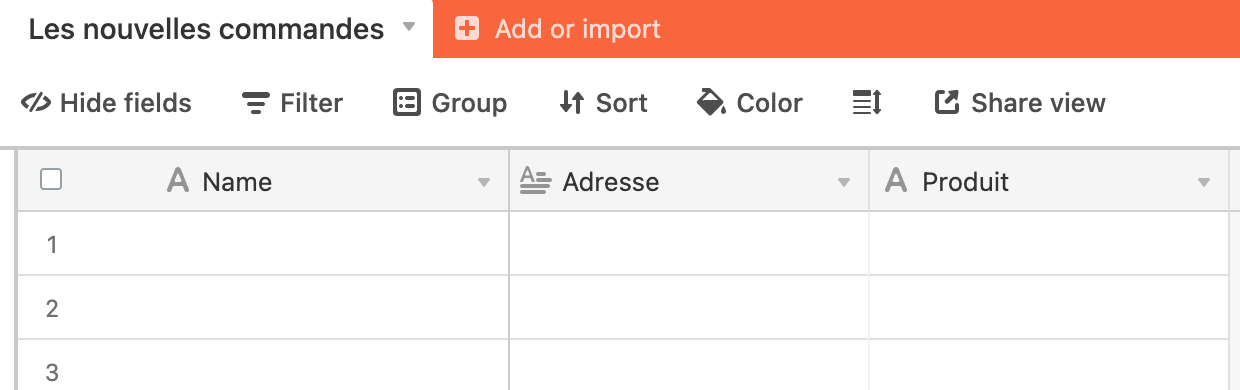This screenshot has width=1240, height=390.
Task: Open Les nouvelles commandes table dropdown arrow
Action: click(x=408, y=28)
